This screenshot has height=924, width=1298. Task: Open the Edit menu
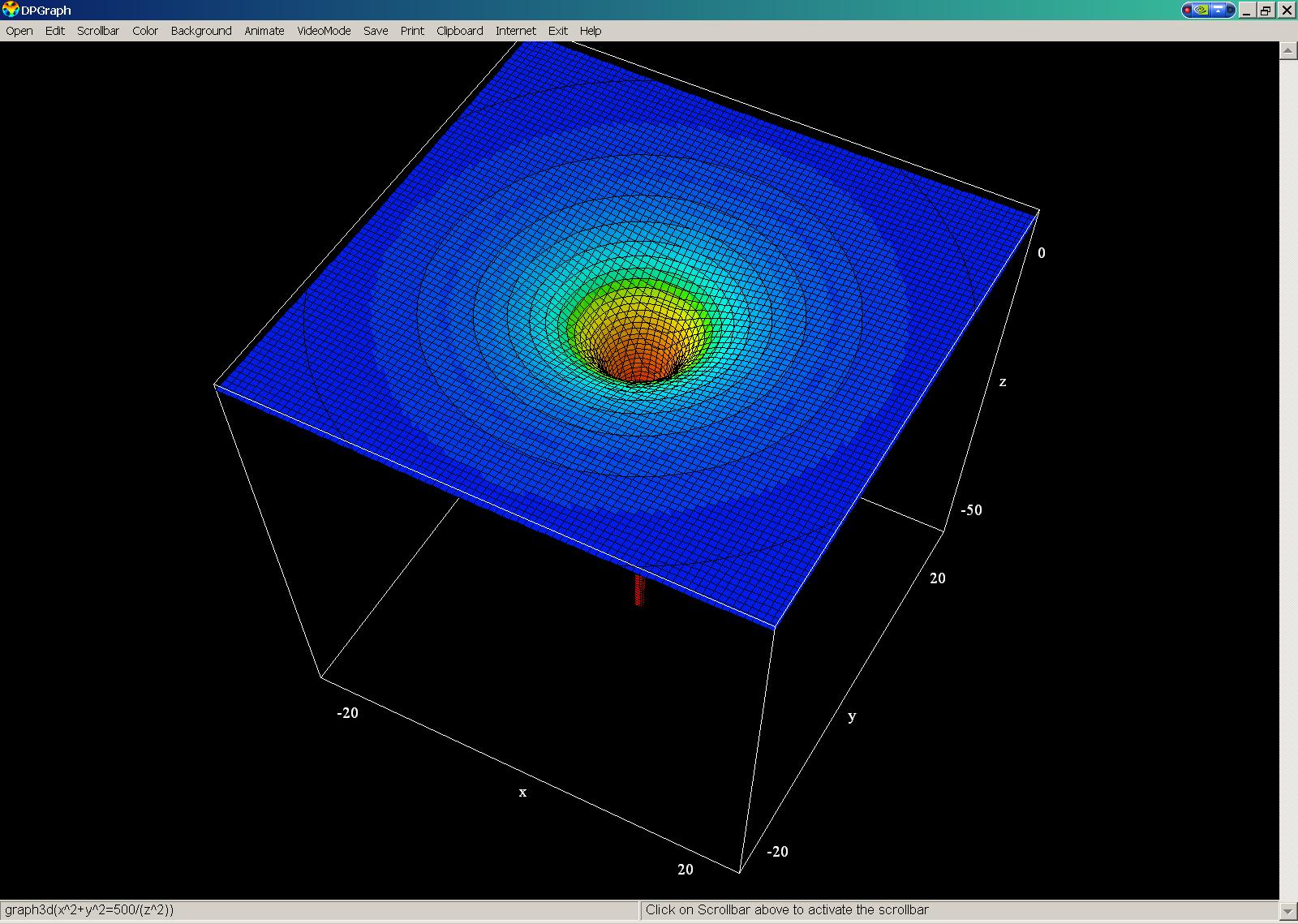tap(55, 31)
